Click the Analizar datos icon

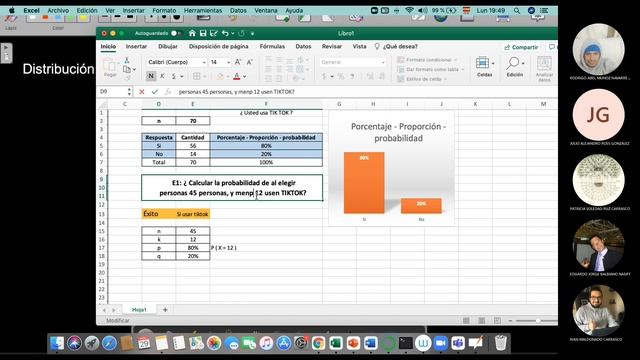point(544,69)
